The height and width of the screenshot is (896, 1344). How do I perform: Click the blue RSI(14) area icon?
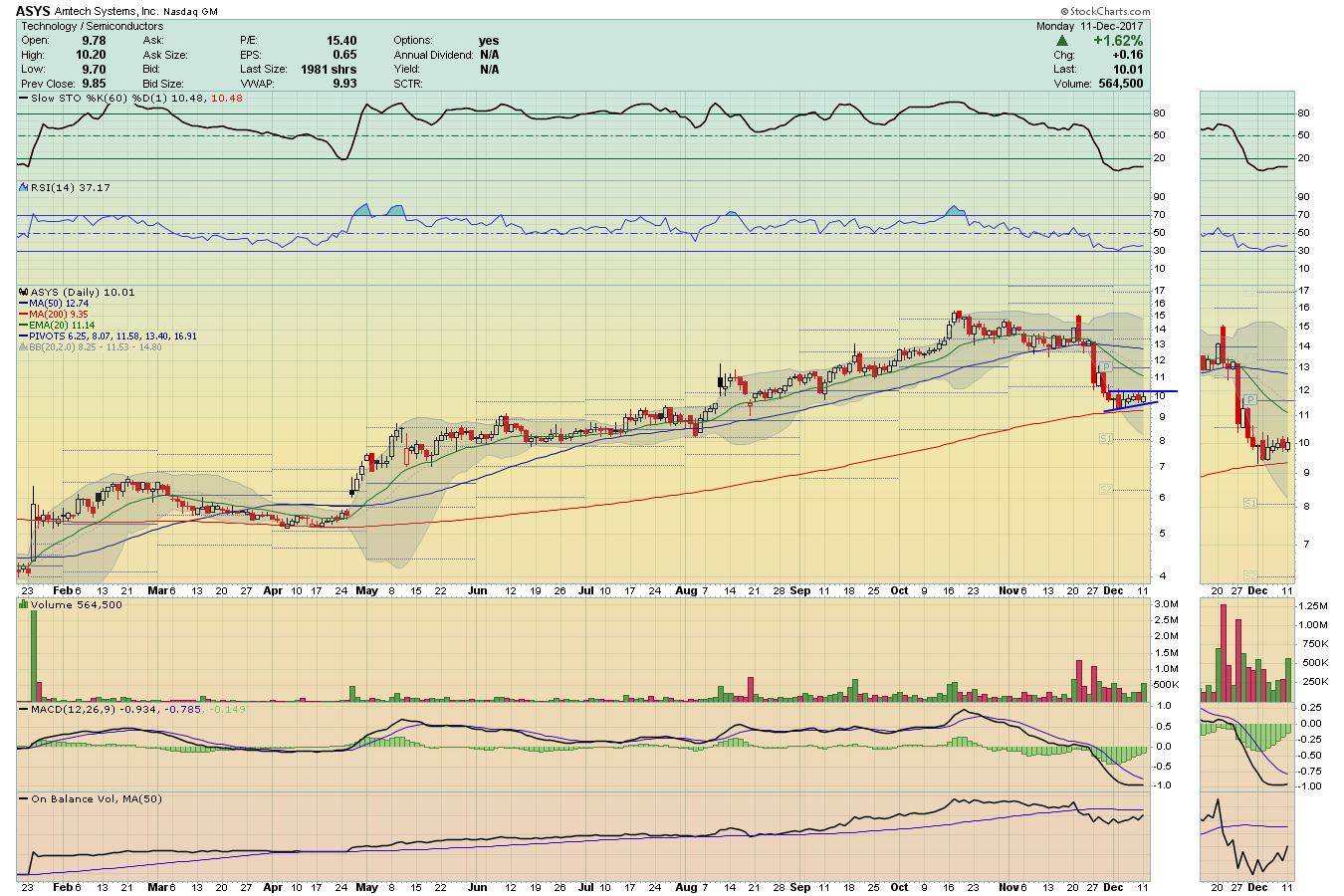click(24, 187)
